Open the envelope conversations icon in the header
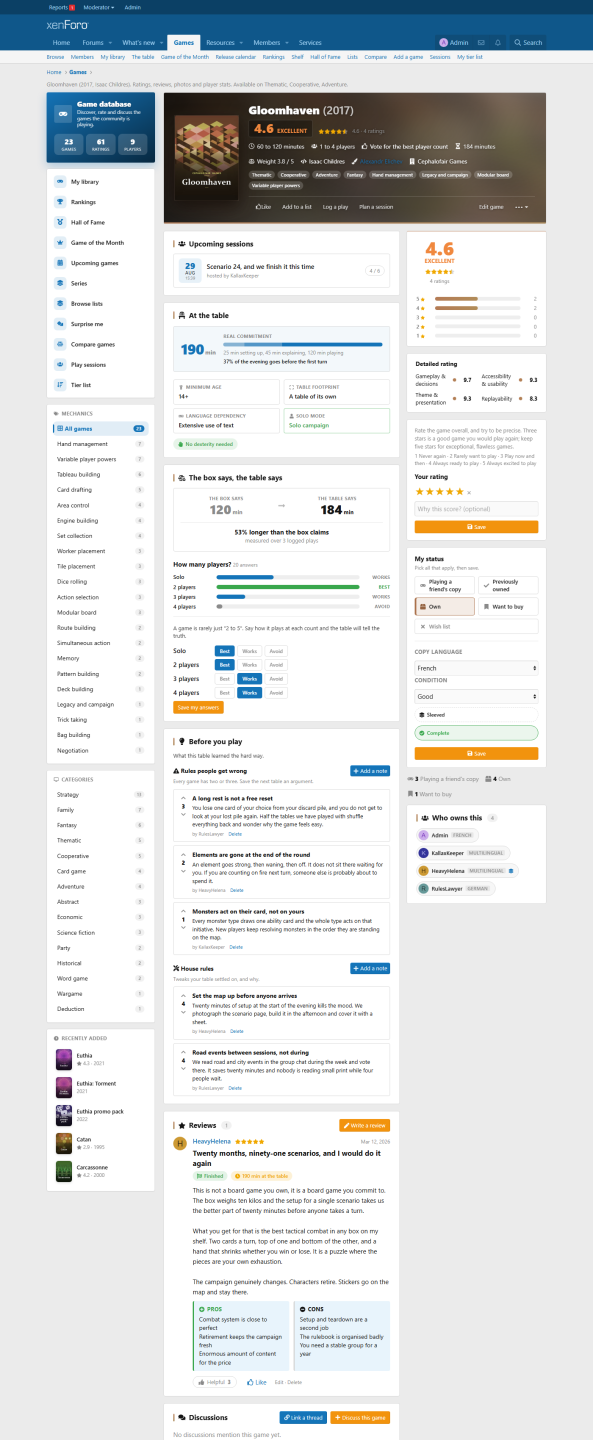Viewport: 593px width, 1440px height. (480, 43)
